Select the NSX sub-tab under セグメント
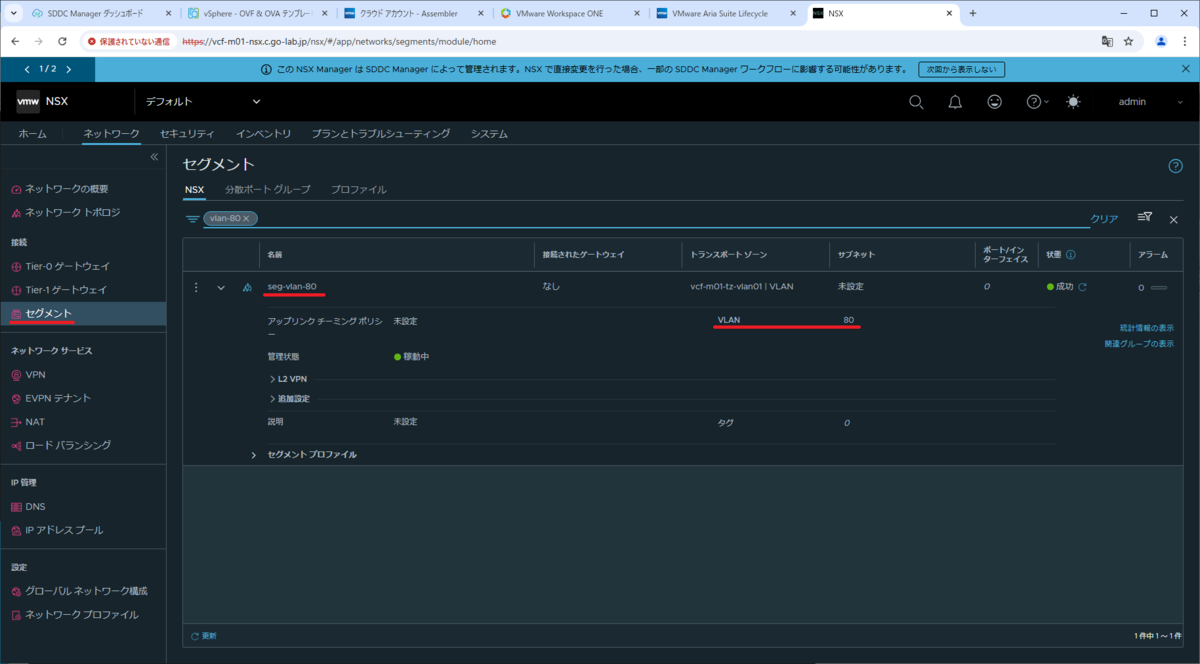1200x664 pixels. tap(194, 189)
